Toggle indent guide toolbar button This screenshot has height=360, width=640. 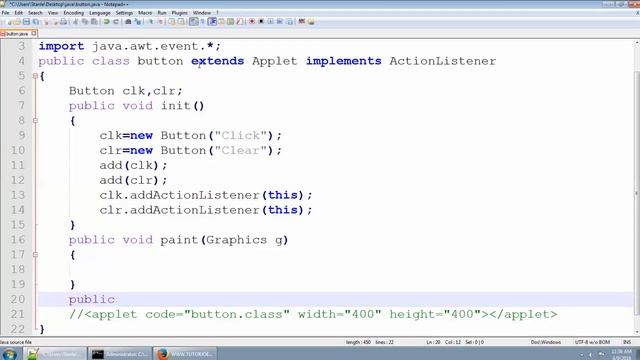[212, 22]
